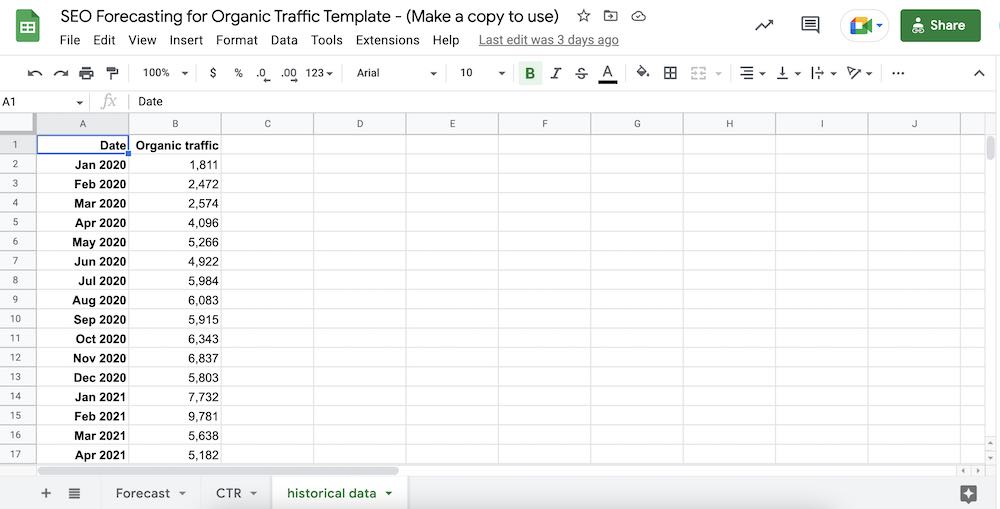This screenshot has height=509, width=1000.
Task: Select the cell showing 9,781
Action: click(x=175, y=416)
